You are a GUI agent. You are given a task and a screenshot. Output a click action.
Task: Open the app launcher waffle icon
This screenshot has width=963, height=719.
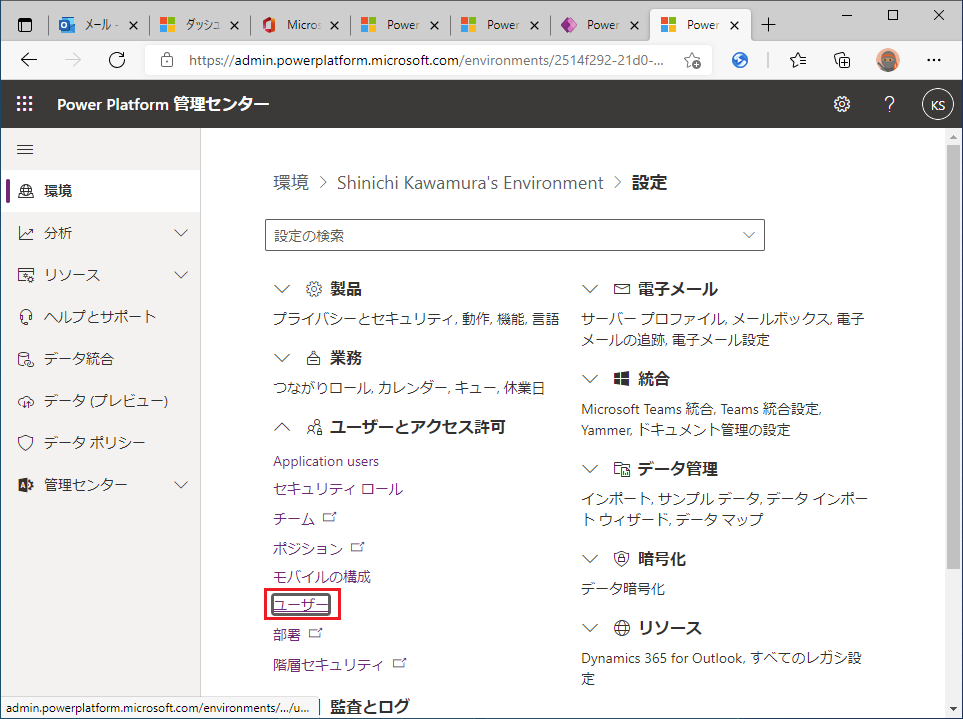(x=25, y=104)
